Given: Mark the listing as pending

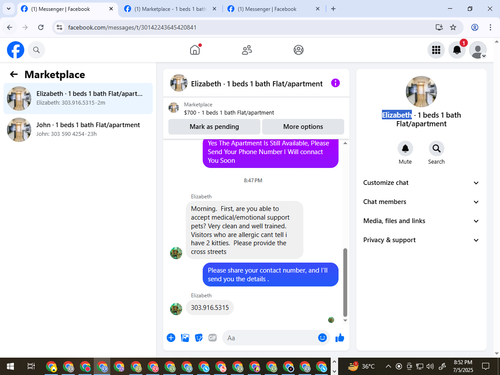Looking at the screenshot, I should pos(214,127).
